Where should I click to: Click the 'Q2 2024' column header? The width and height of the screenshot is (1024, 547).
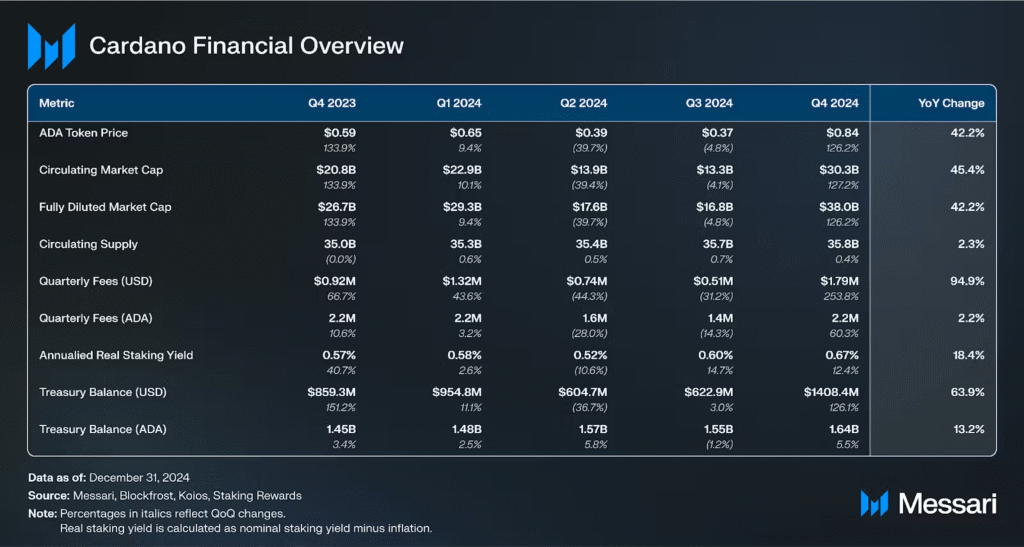click(x=585, y=103)
